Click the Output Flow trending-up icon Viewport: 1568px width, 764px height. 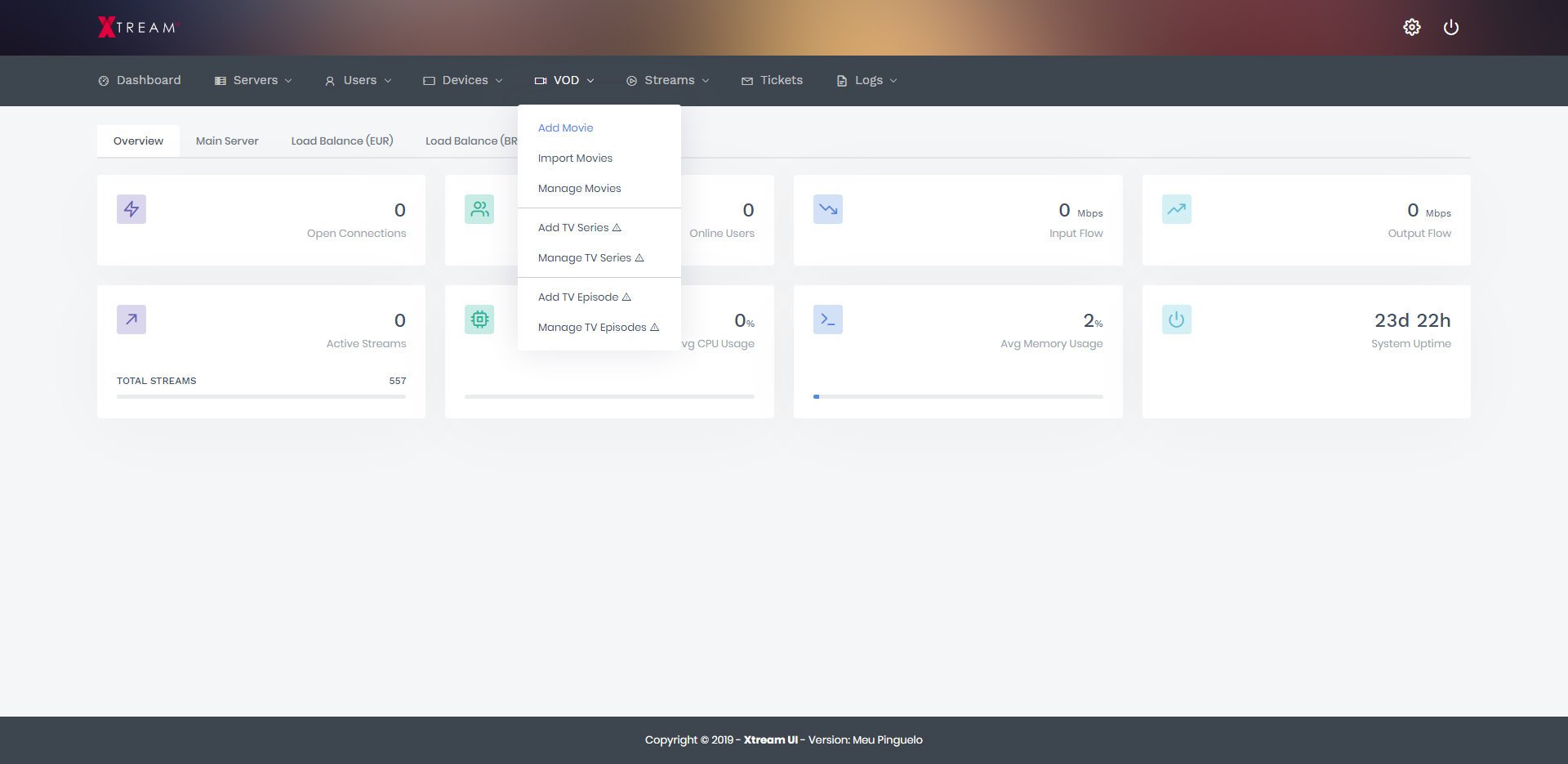1177,209
